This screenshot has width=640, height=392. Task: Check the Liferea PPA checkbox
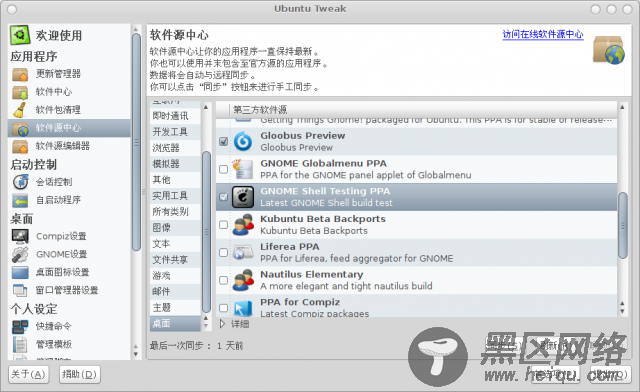[223, 252]
